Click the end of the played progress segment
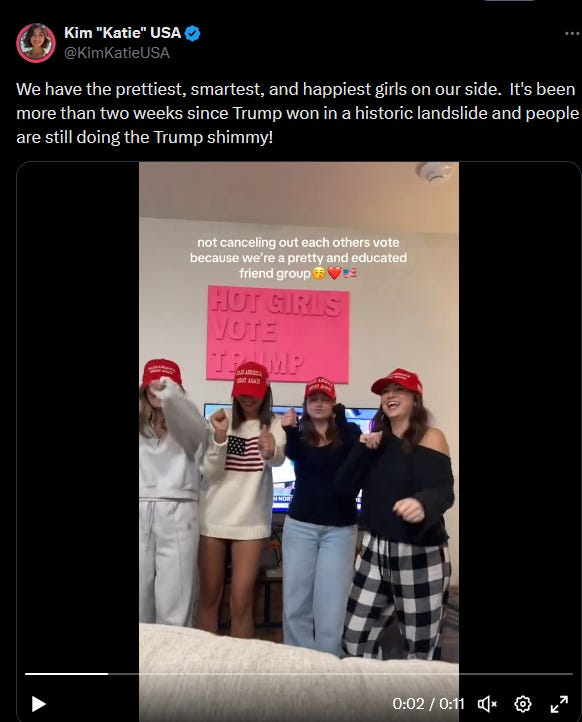 pyautogui.click(x=107, y=674)
